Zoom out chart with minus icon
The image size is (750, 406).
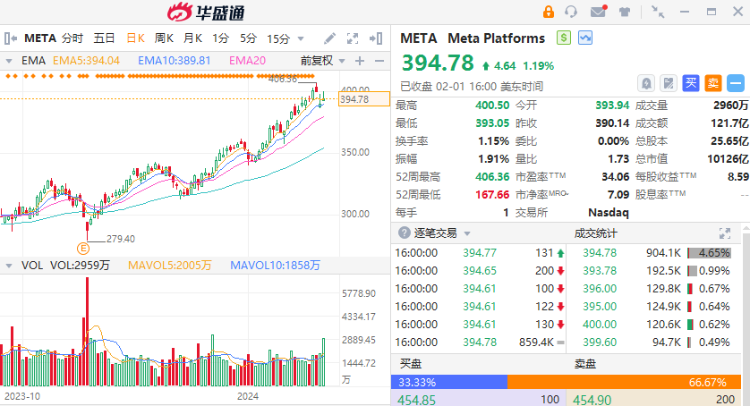[379, 61]
